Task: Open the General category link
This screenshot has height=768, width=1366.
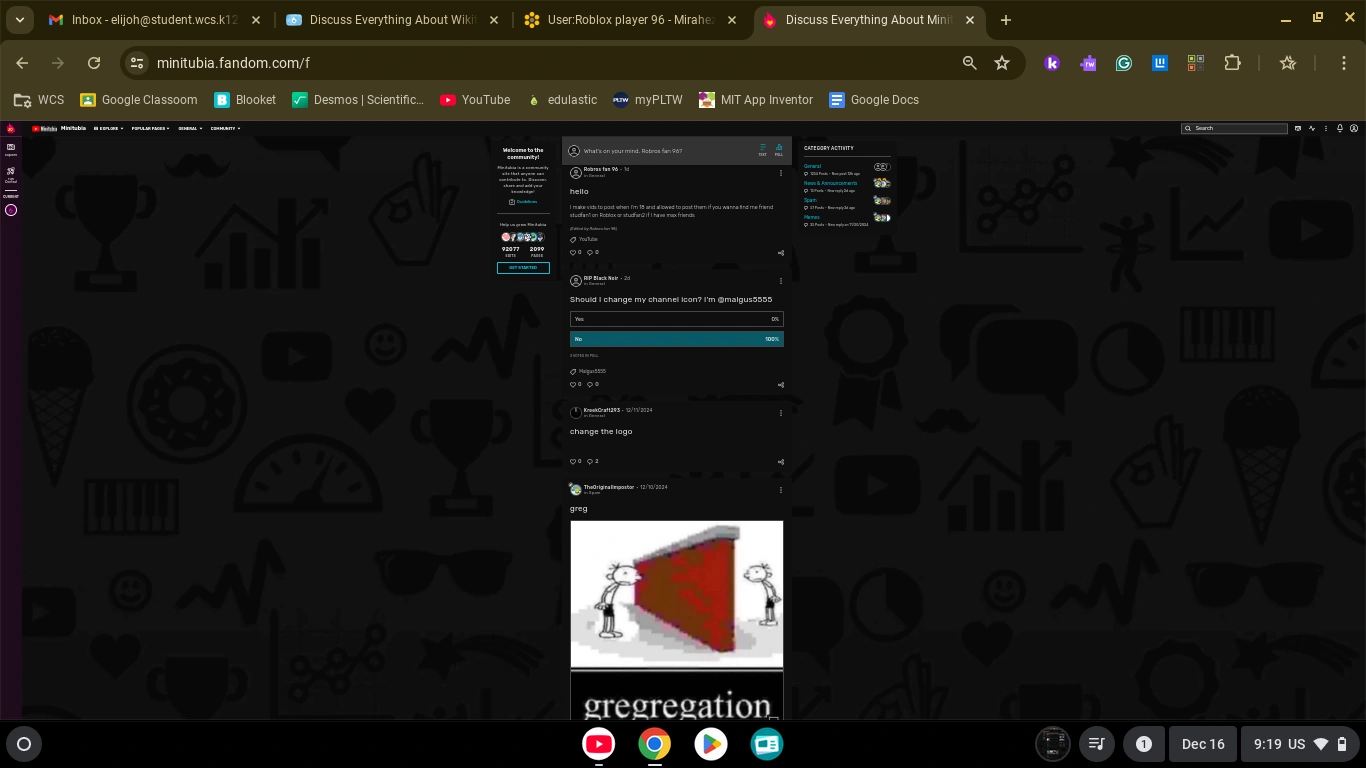Action: [812, 166]
